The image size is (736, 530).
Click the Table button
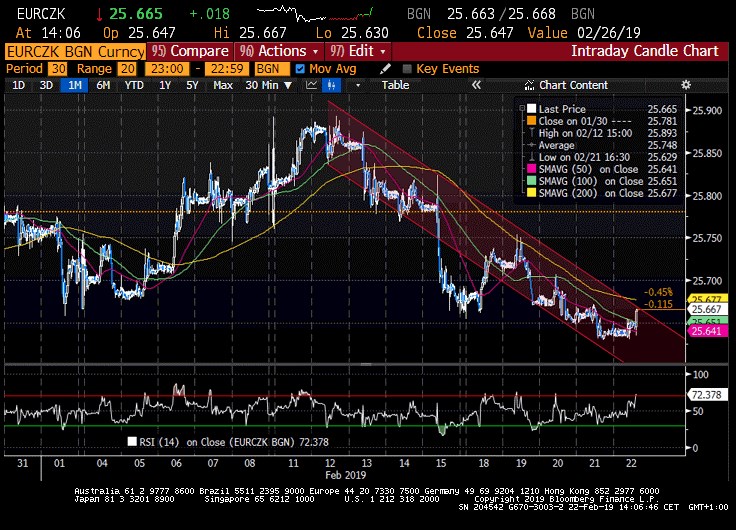point(395,85)
